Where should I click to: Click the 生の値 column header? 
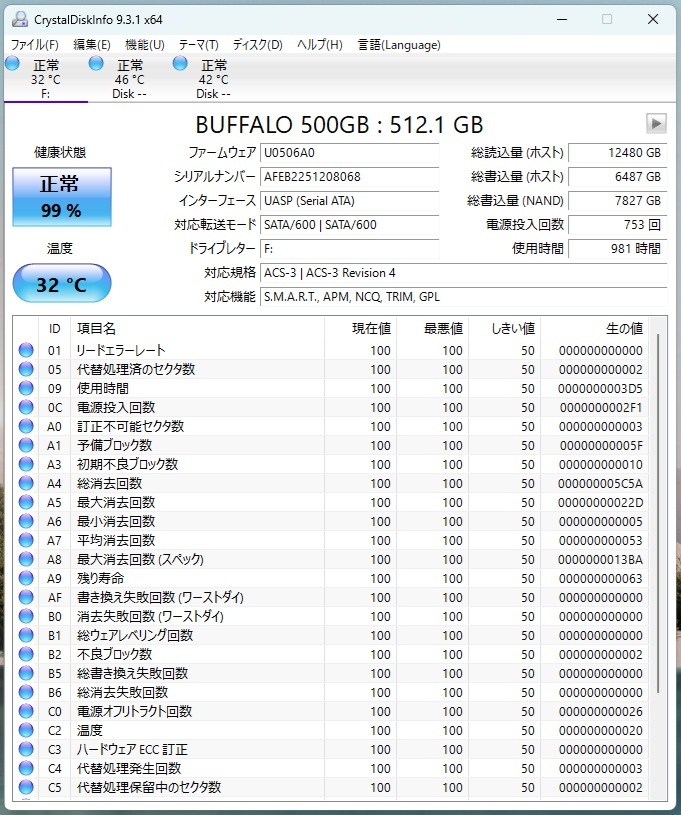[595, 328]
